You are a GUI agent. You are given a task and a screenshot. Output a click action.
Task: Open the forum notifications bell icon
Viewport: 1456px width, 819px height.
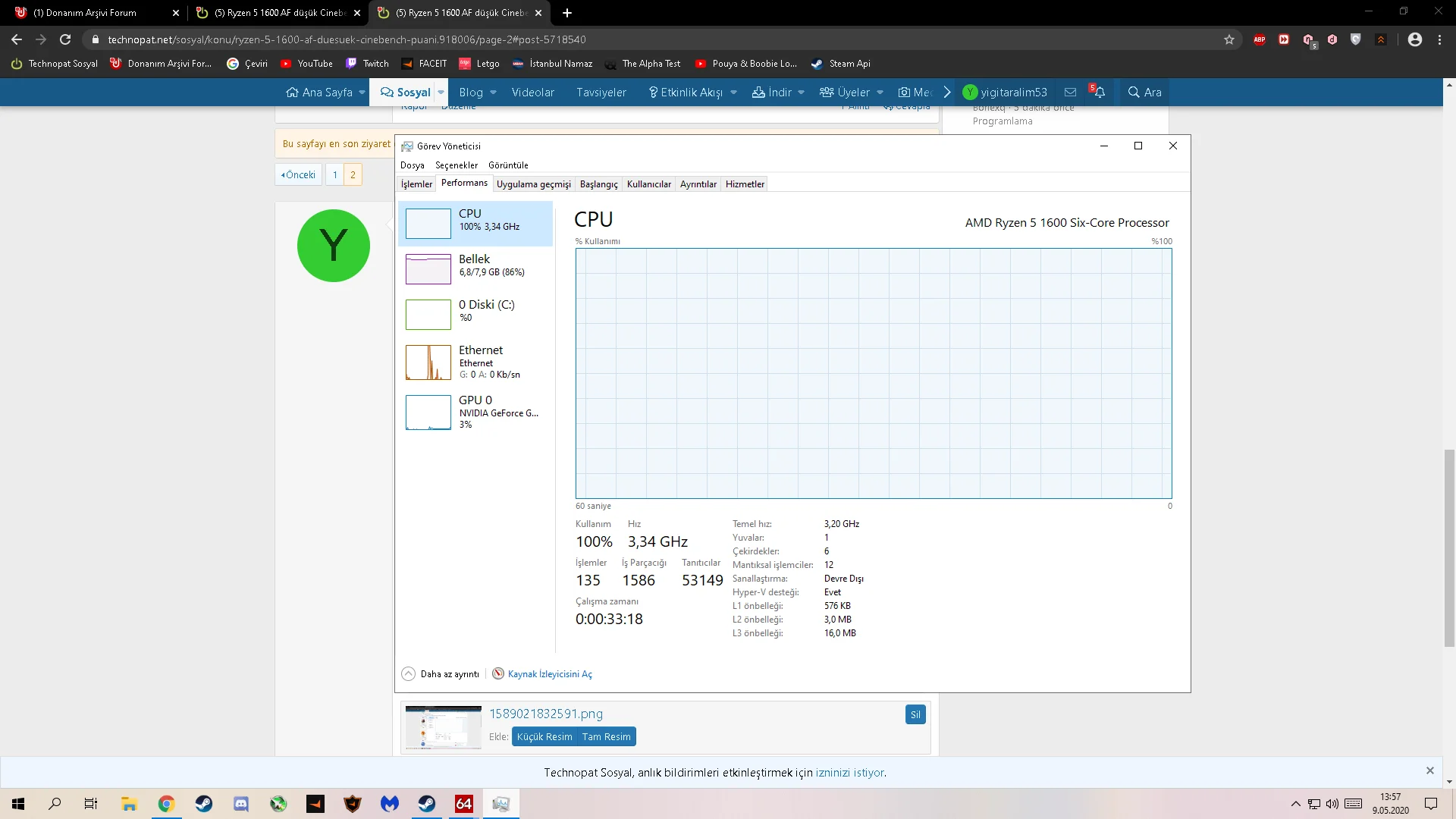(1099, 93)
